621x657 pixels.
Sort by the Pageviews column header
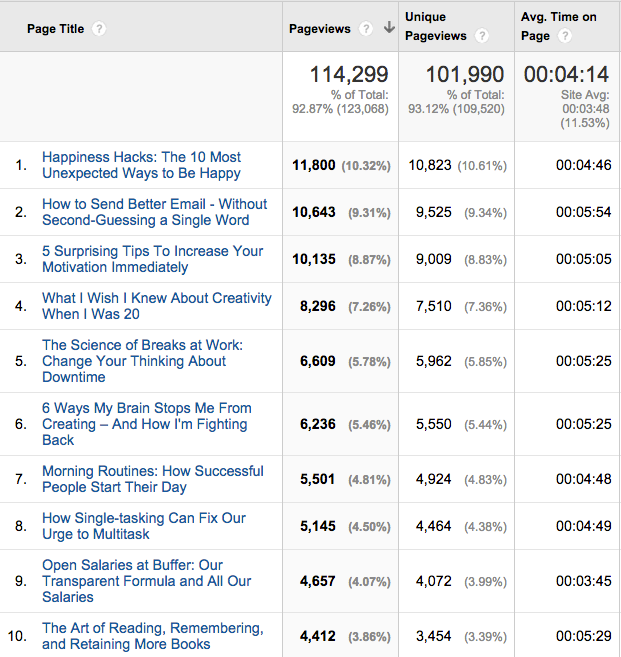[320, 29]
